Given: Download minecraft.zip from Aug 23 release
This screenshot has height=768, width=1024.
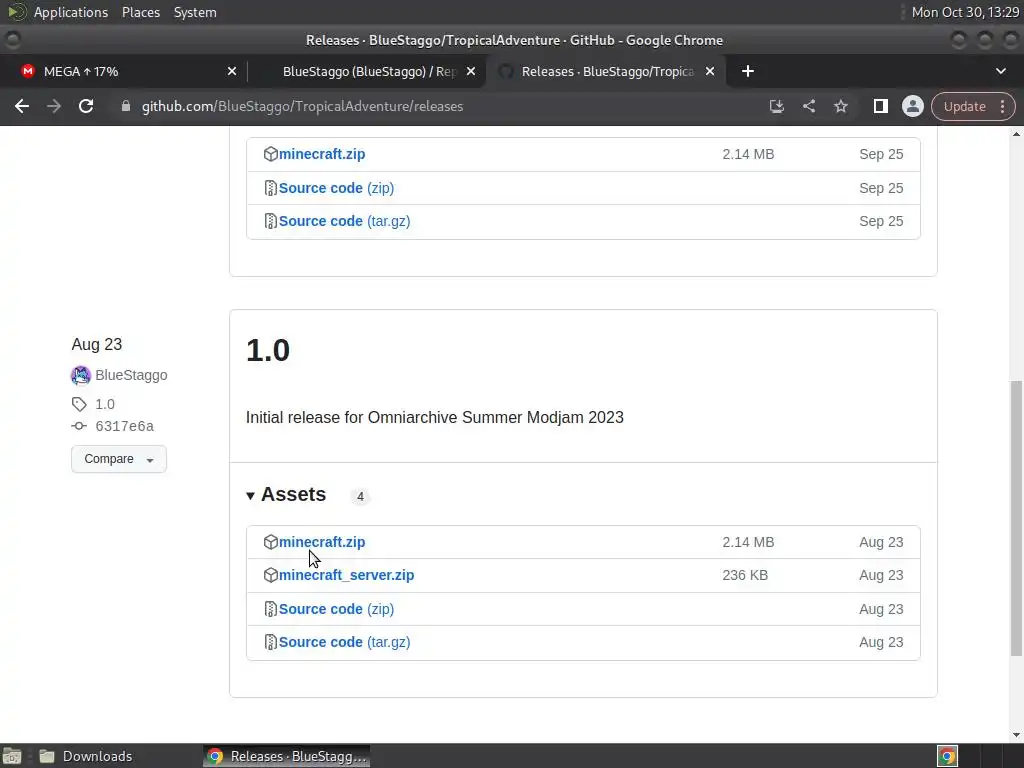Looking at the screenshot, I should 322,542.
